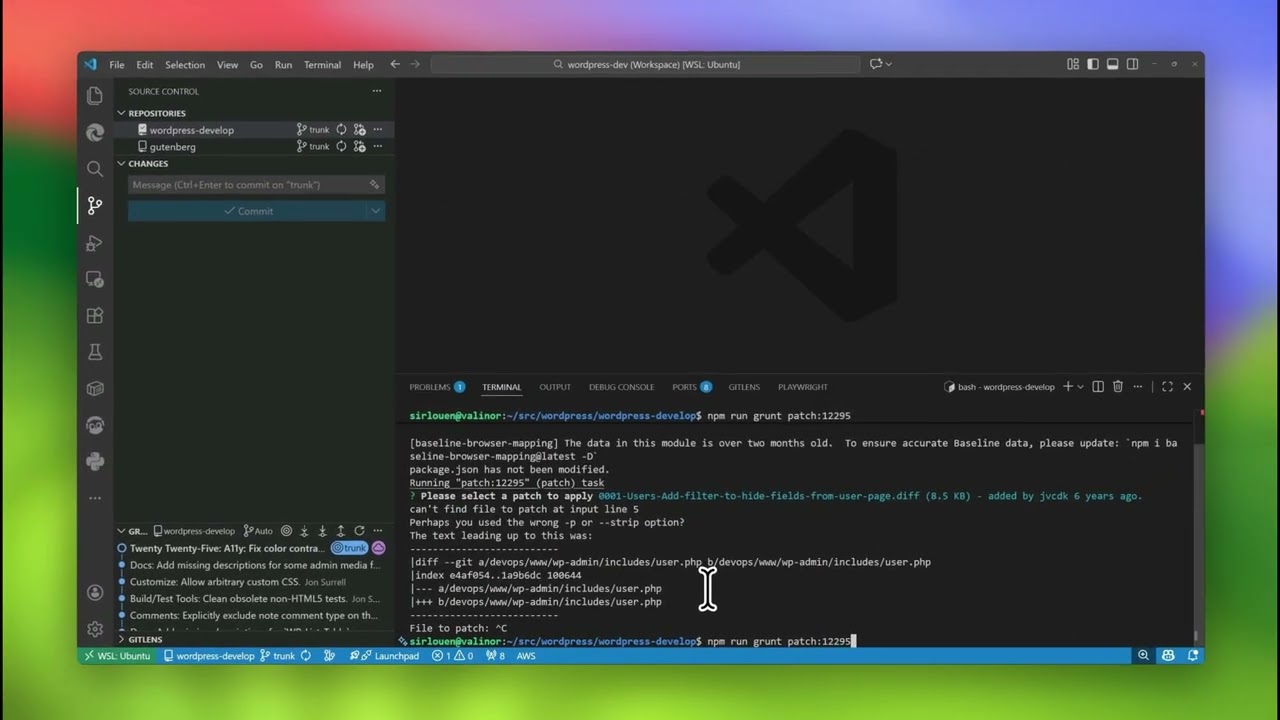
Task: Checkout branch via trunk on wordpress-develop row
Action: [313, 130]
